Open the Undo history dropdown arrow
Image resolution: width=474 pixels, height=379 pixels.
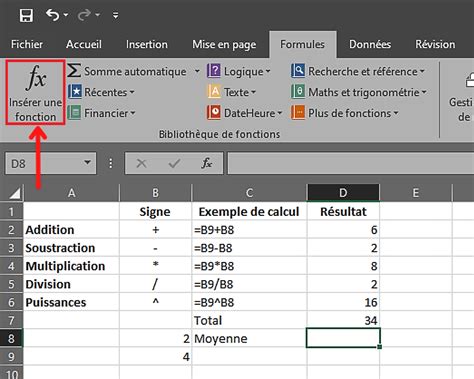click(66, 15)
